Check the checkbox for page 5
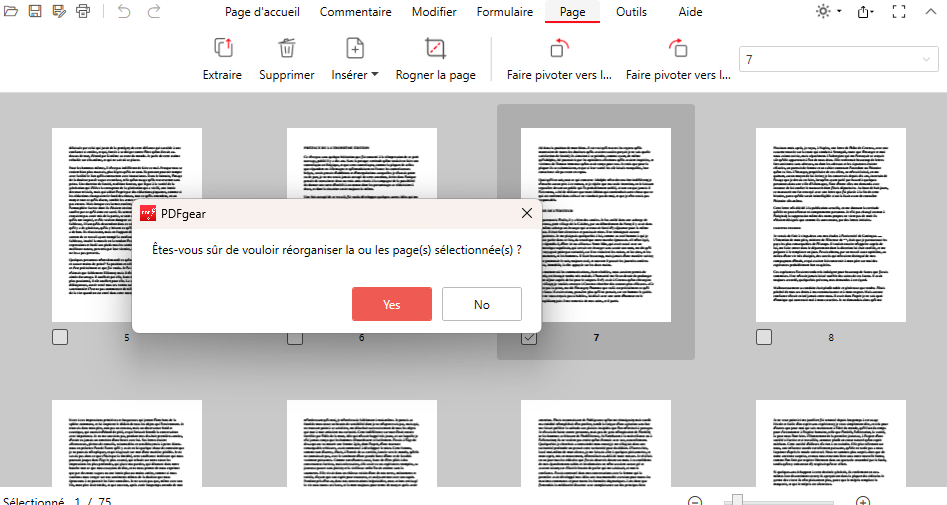Screen dimensions: 947x505 pyautogui.click(x=60, y=337)
